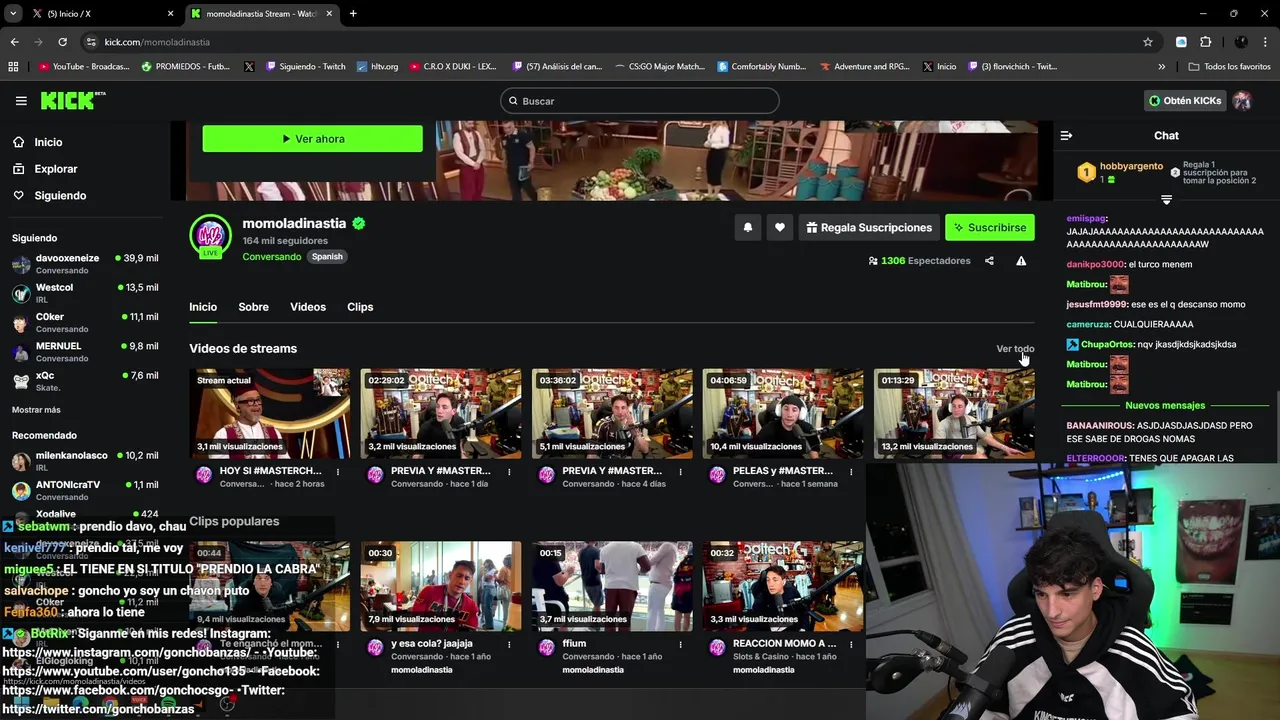This screenshot has height=720, width=1280.
Task: Switch to the Inicio channel tab
Action: pyautogui.click(x=203, y=307)
